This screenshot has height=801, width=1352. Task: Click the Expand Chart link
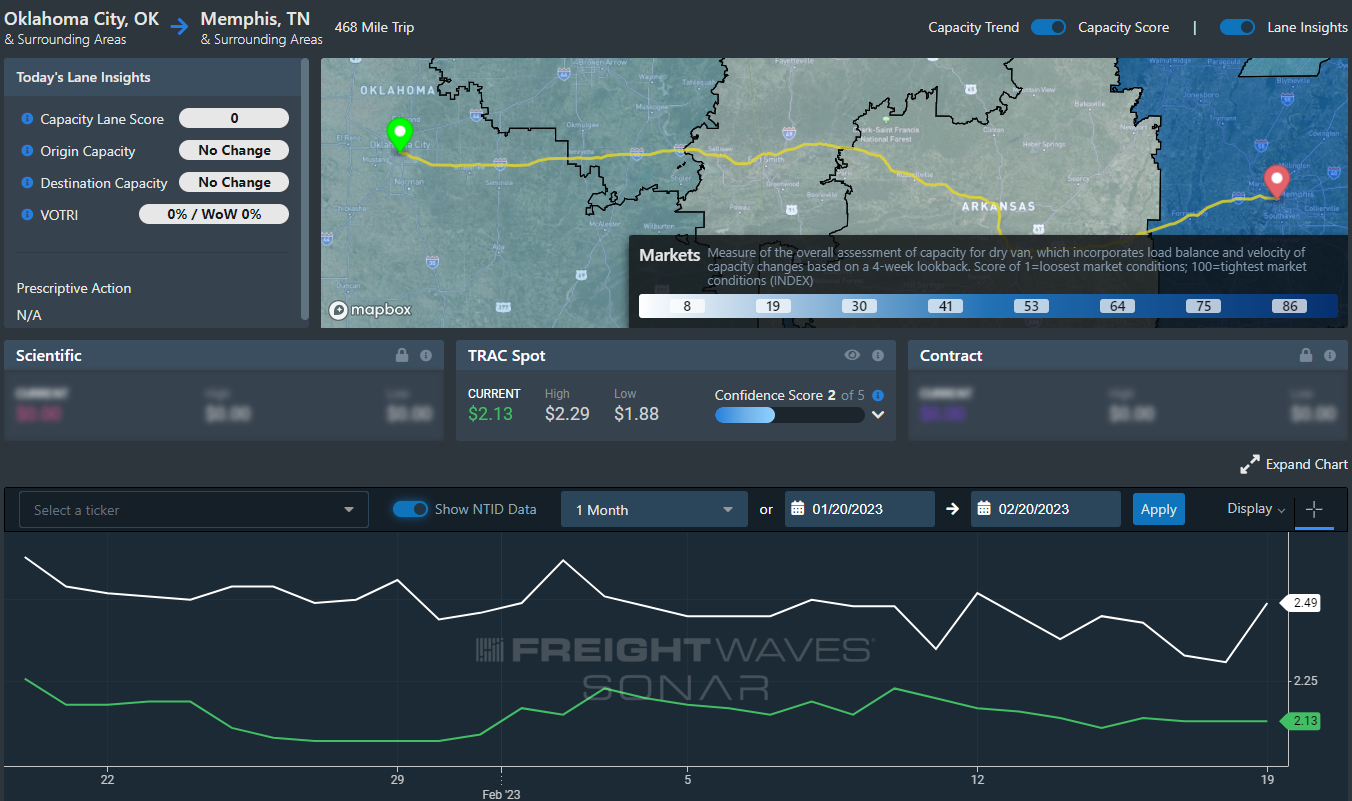coord(1307,464)
